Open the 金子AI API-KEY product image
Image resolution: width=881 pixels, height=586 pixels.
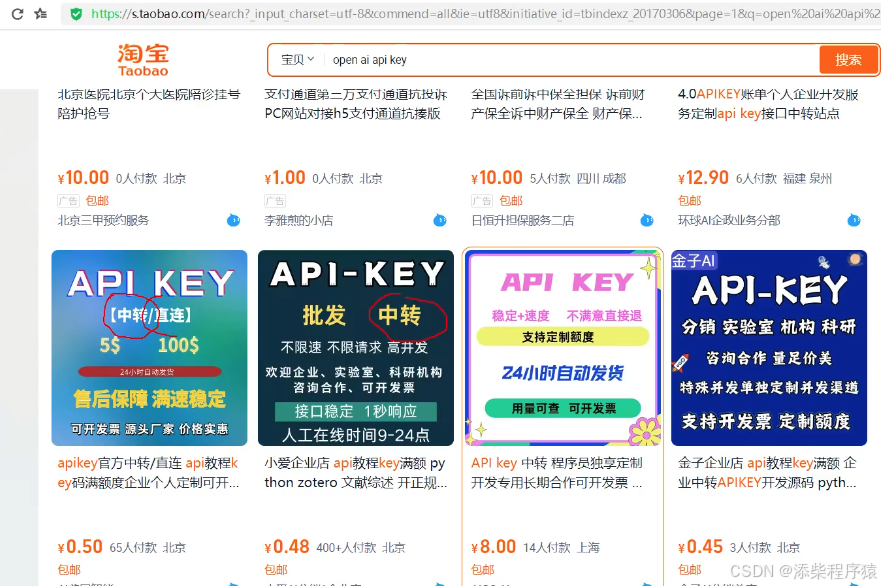[769, 348]
